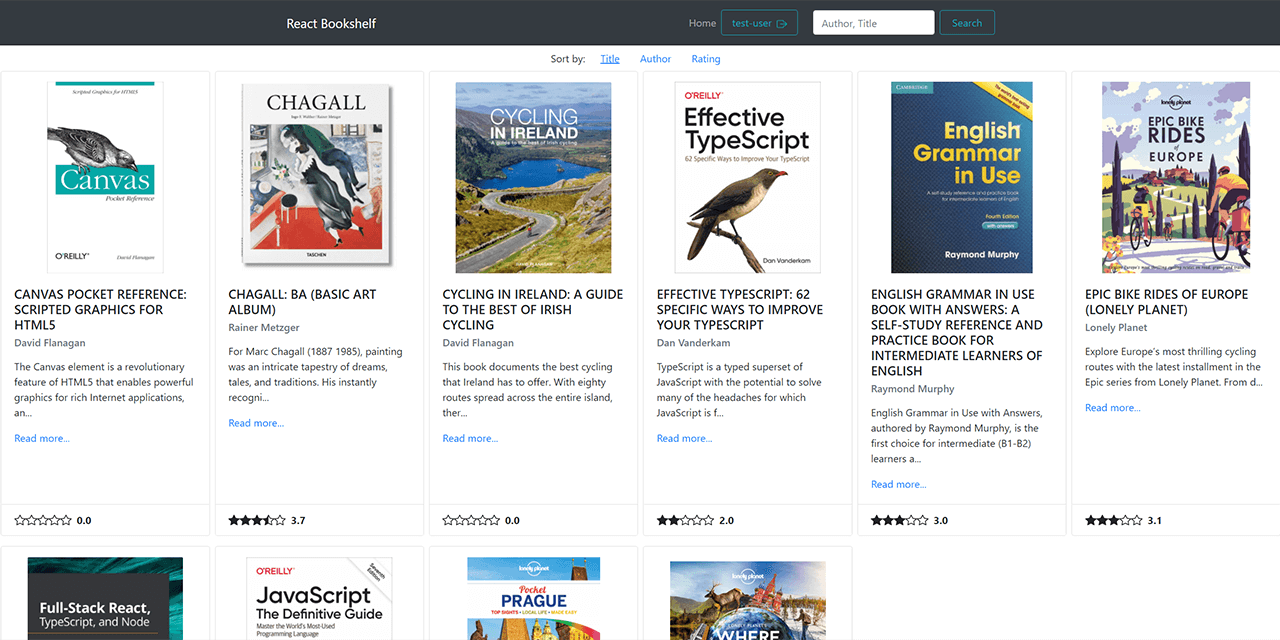Open the Effective TypeScript cover image
The height and width of the screenshot is (640, 1280).
(747, 176)
